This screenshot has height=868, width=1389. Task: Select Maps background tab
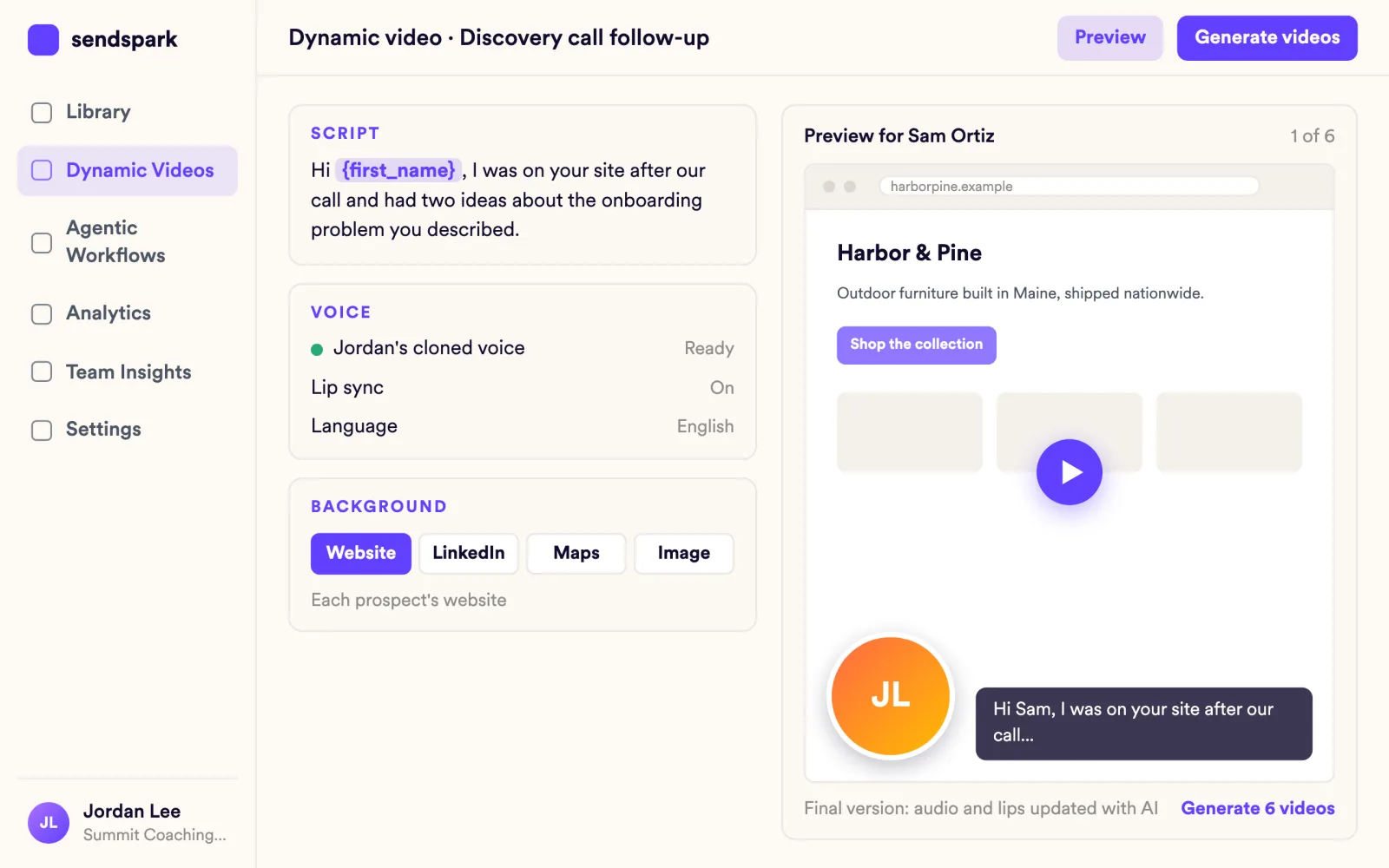coord(576,554)
